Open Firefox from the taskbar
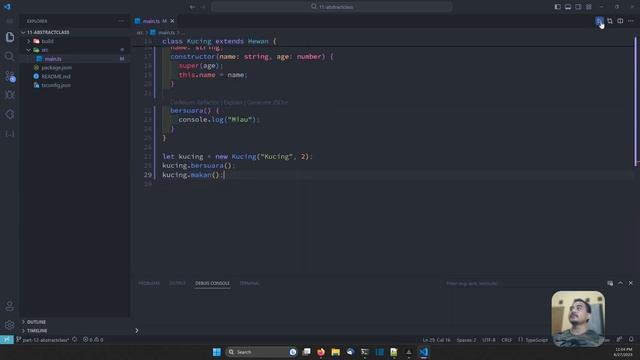Viewport: 640px width, 360px height. pyautogui.click(x=321, y=352)
